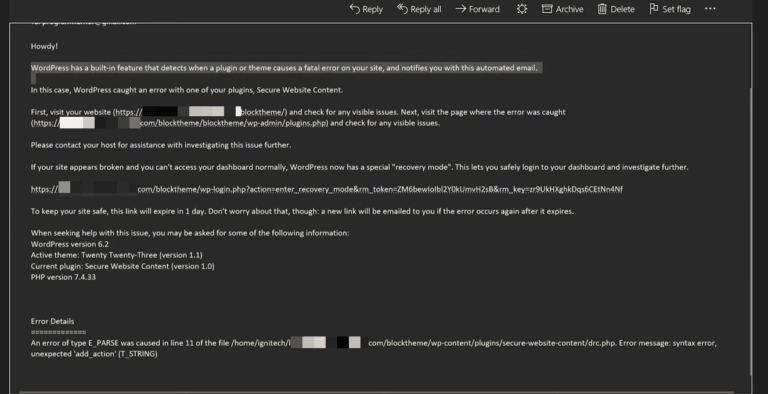Viewport: 768px width, 394px height.
Task: Click the Delete button label
Action: coord(623,9)
